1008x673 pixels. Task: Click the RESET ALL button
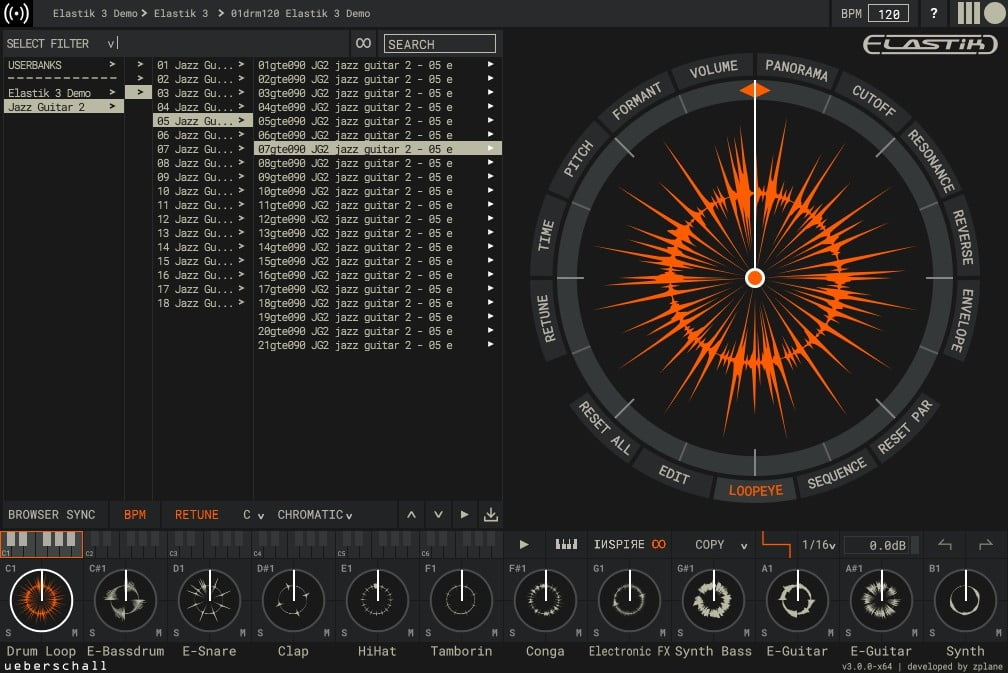[605, 427]
